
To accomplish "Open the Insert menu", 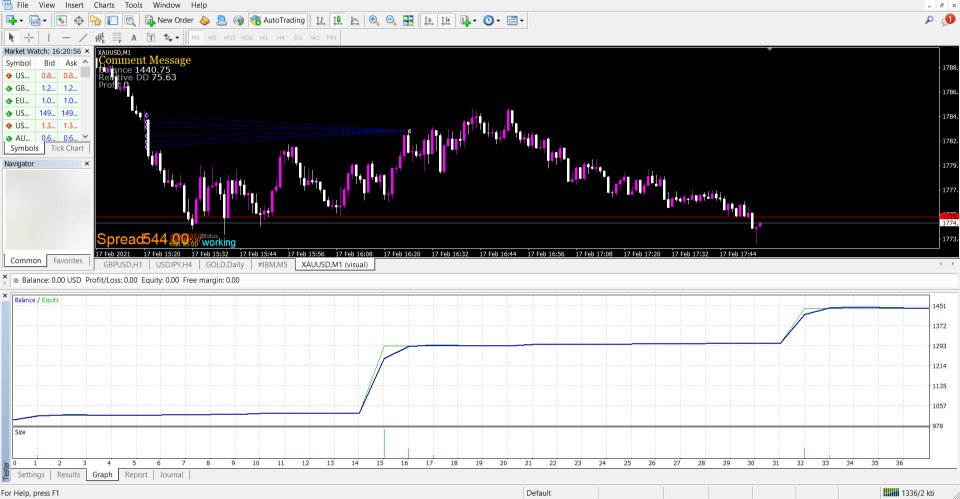I will (74, 5).
